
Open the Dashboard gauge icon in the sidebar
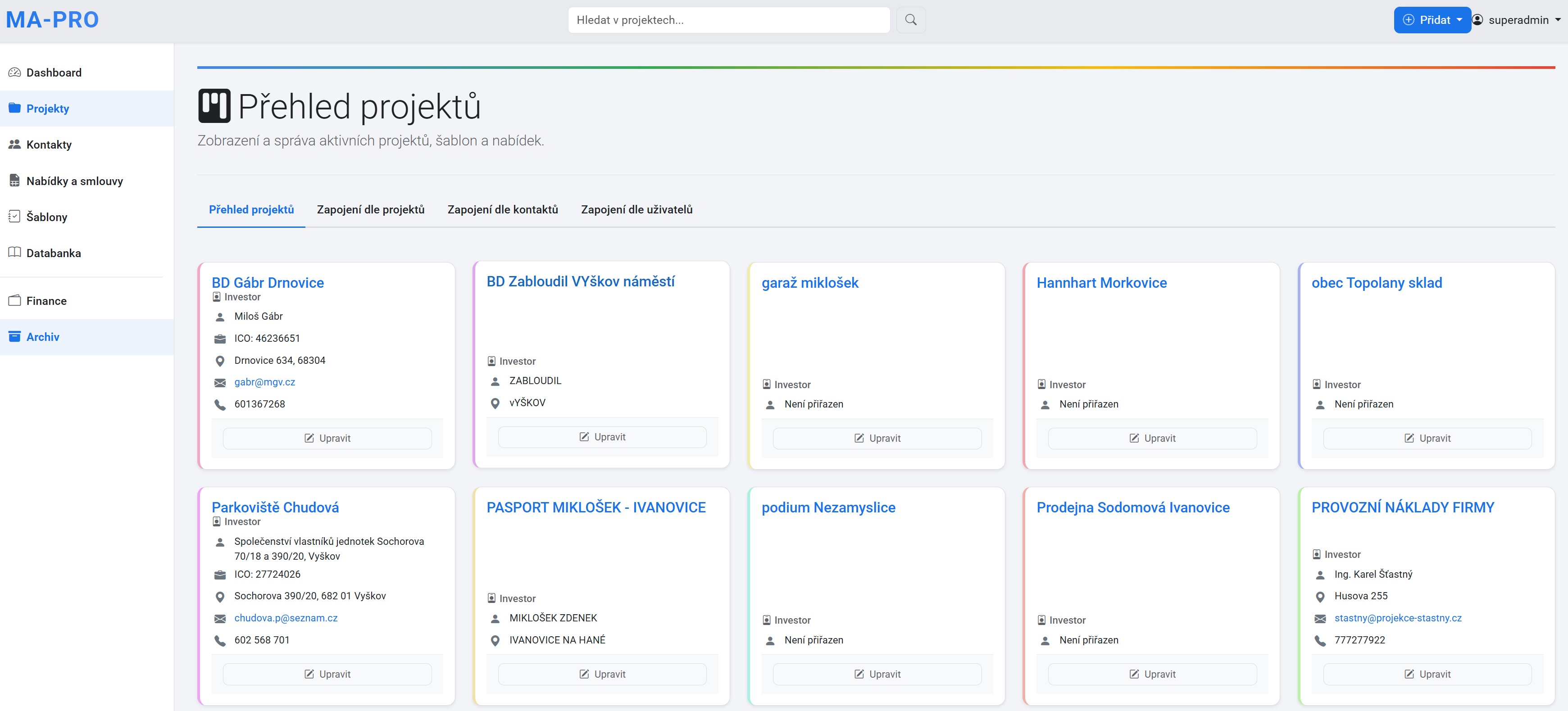(x=14, y=72)
